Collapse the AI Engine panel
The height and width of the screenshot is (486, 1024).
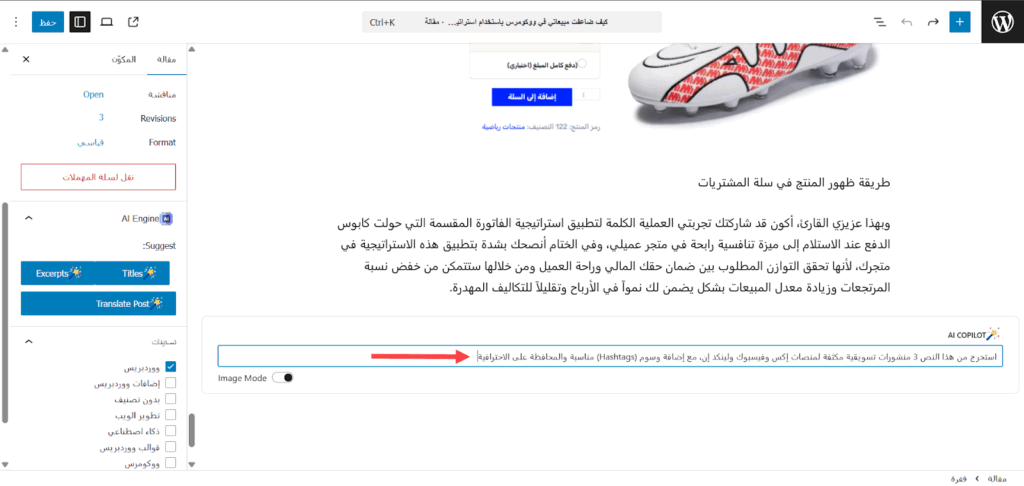click(27, 217)
